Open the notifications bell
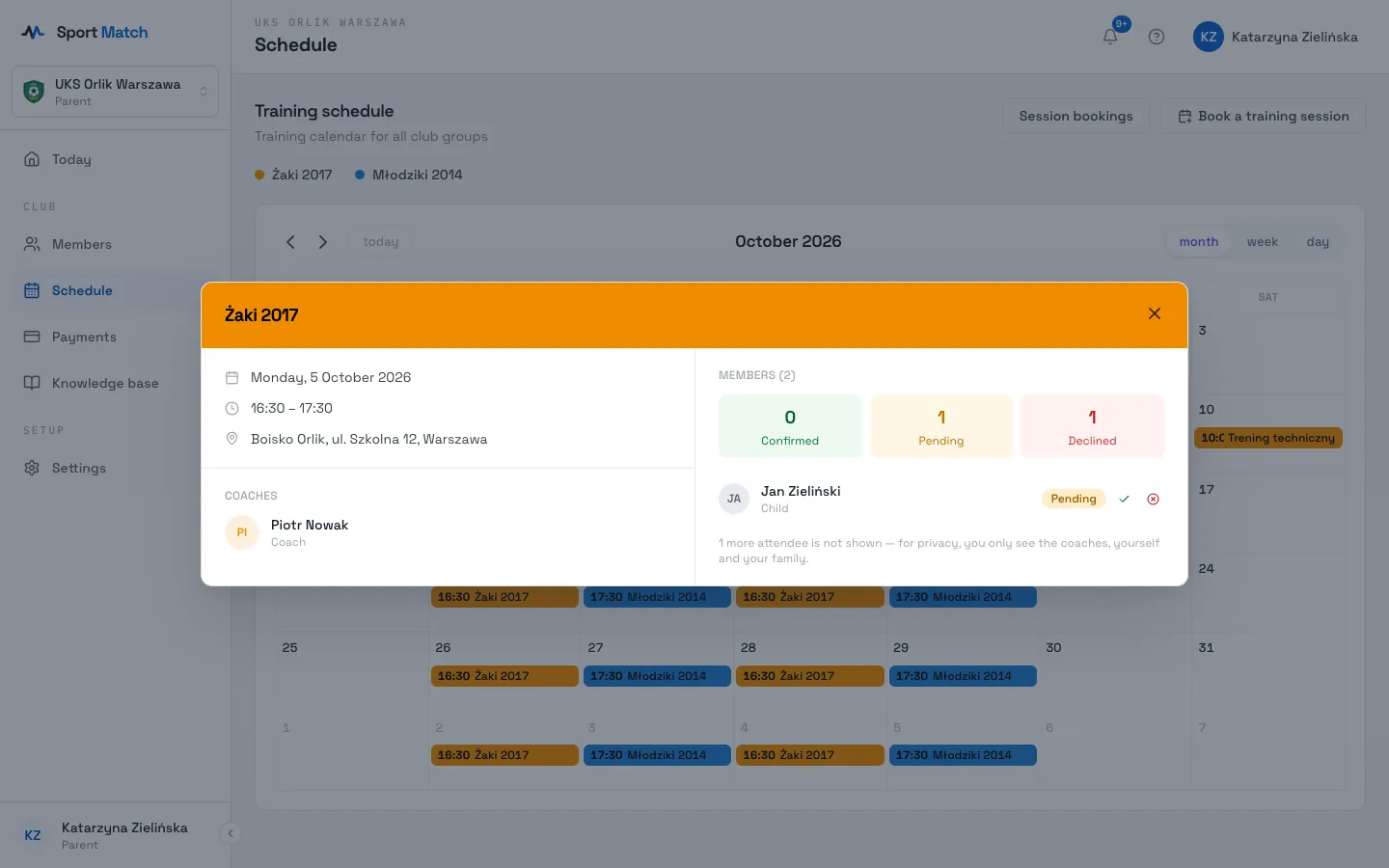Image resolution: width=1389 pixels, height=868 pixels. [x=1110, y=37]
